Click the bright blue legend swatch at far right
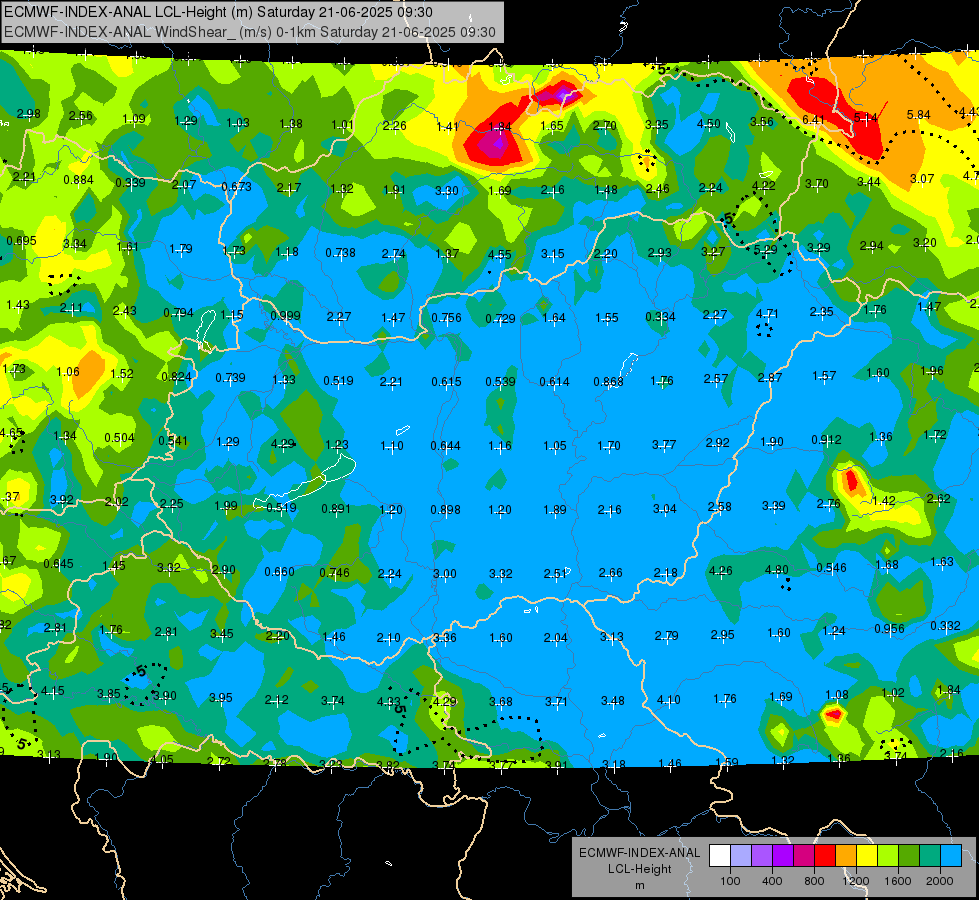Viewport: 979px width, 900px height. coord(952,855)
